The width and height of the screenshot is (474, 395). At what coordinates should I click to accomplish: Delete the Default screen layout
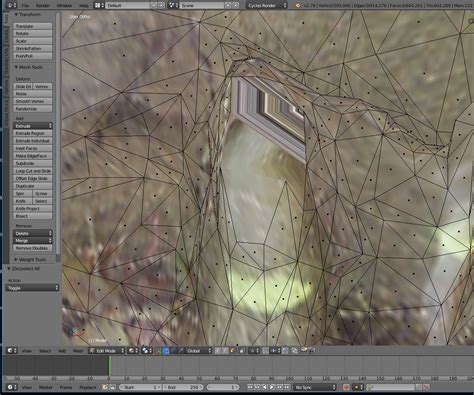pos(161,5)
